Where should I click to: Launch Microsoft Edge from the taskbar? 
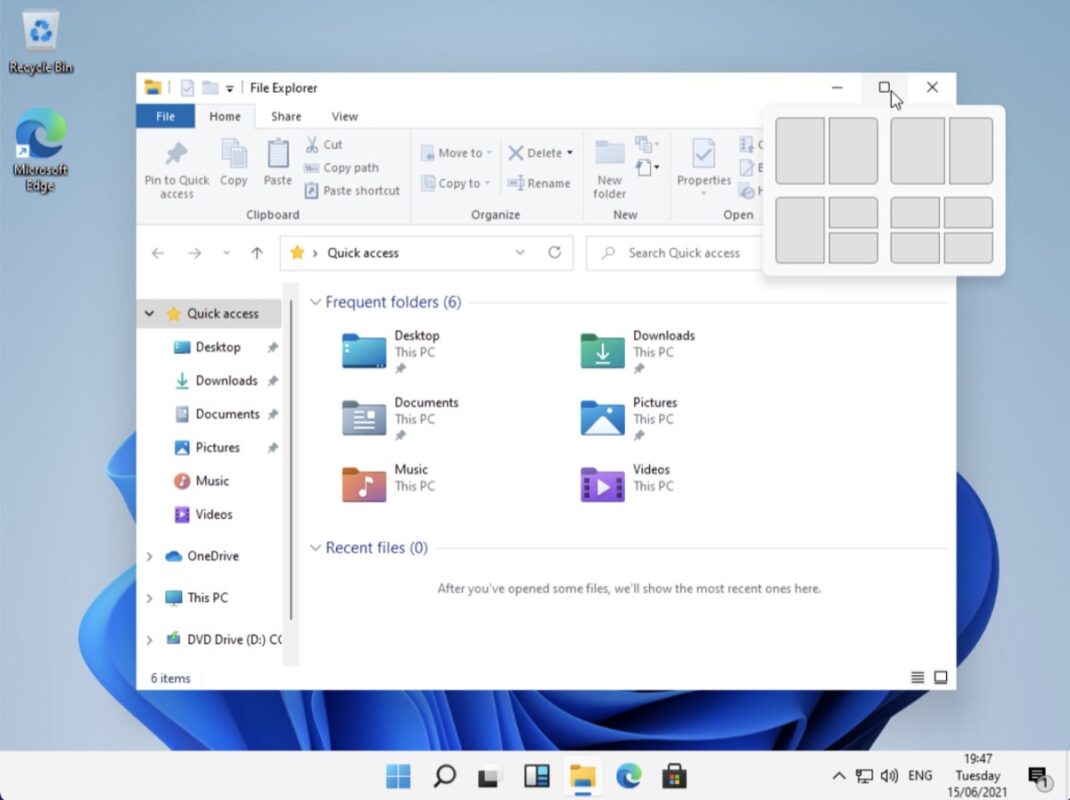tap(628, 775)
